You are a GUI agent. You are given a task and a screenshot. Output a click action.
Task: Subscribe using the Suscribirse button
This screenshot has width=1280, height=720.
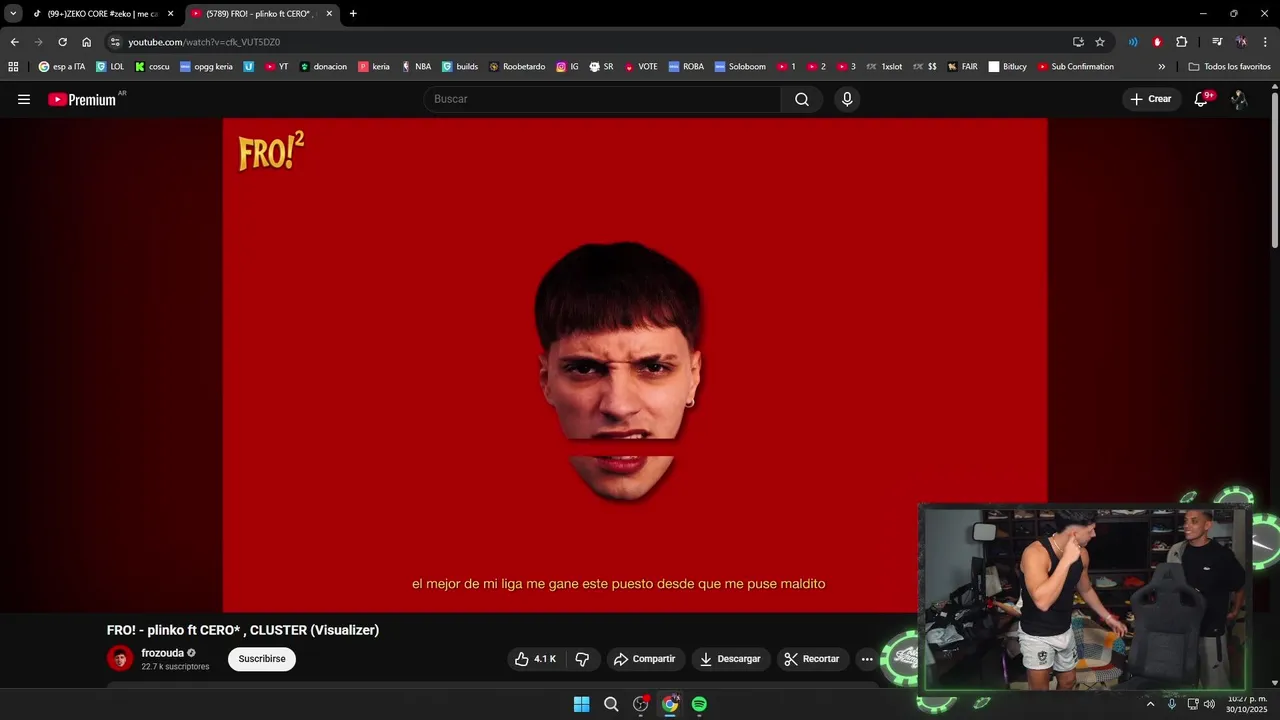click(262, 659)
